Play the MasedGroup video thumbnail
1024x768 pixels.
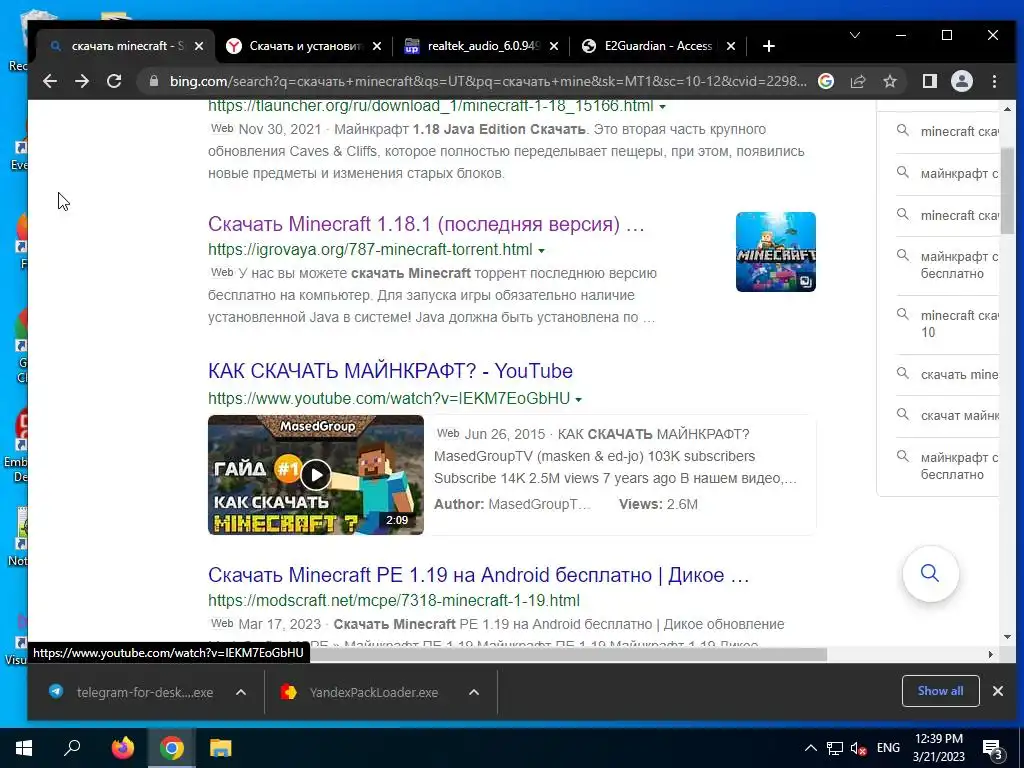click(x=315, y=475)
